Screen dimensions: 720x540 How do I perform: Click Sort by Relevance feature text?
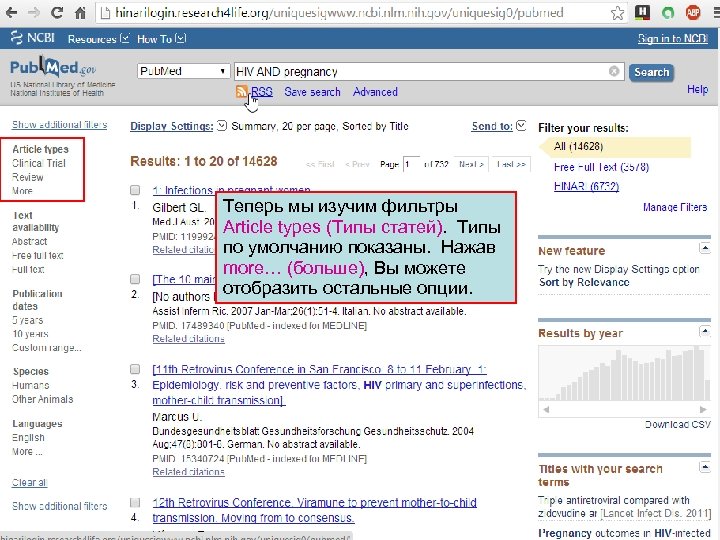click(x=584, y=282)
